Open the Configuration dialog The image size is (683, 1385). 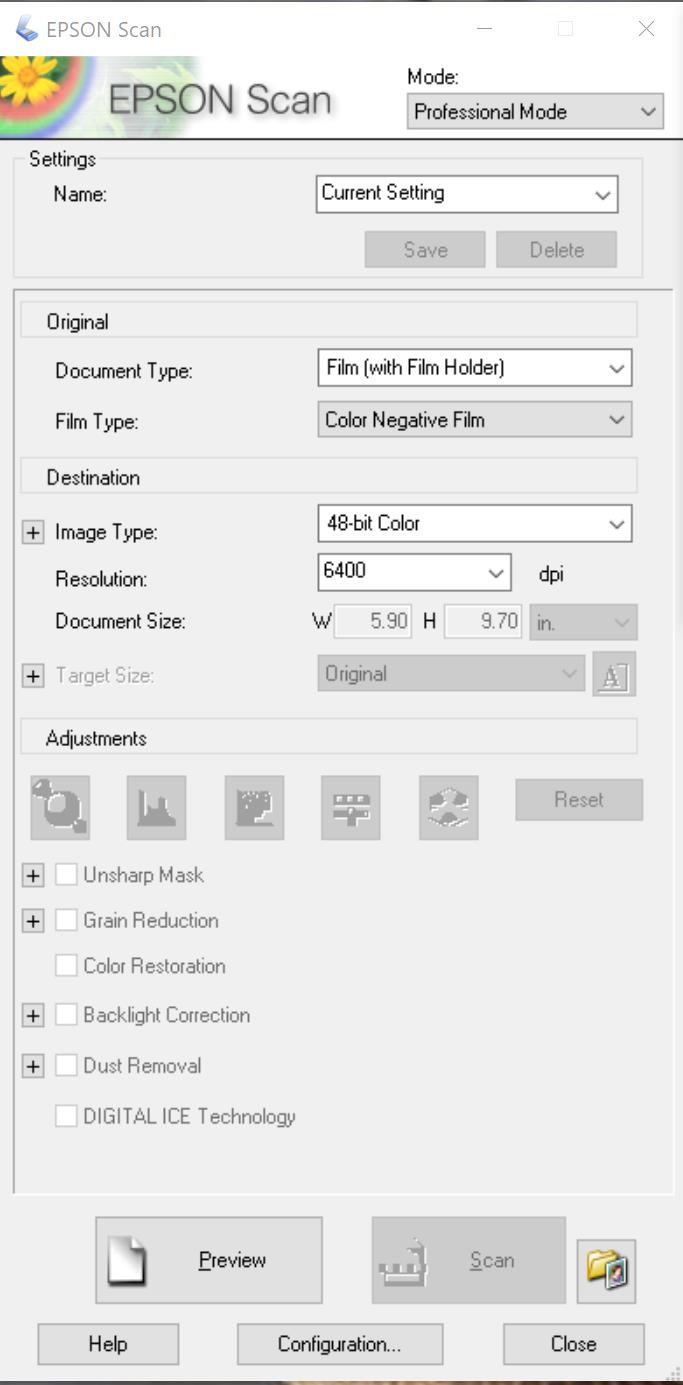pos(340,1344)
